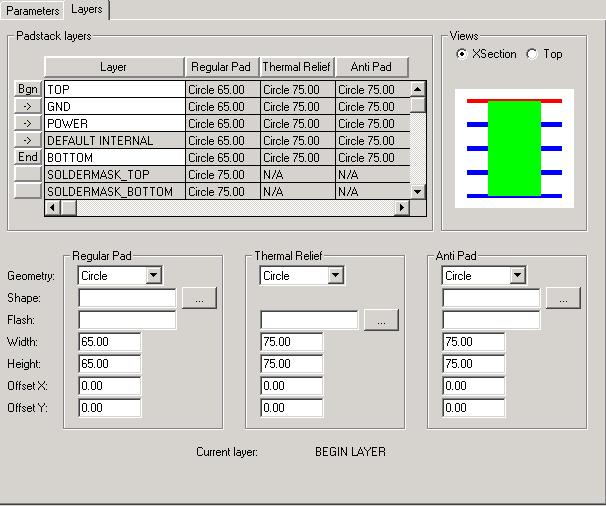Click the Regular Pad Width field
This screenshot has height=506, width=606.
pos(110,342)
